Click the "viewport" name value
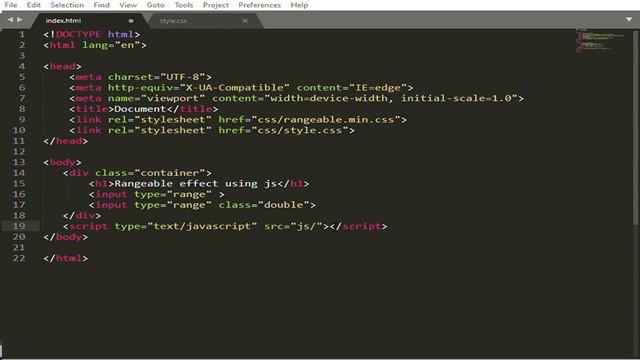The width and height of the screenshot is (640, 360). [173, 98]
